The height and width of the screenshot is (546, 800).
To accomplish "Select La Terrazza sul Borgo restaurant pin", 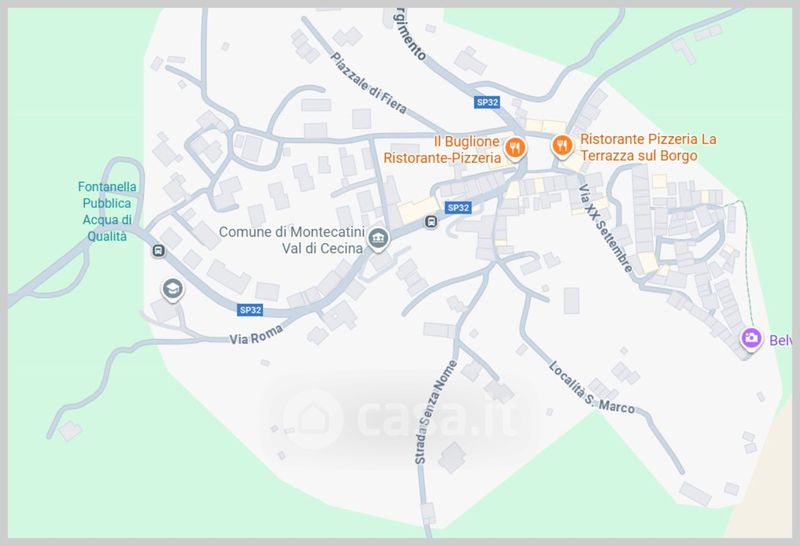I will (x=562, y=146).
